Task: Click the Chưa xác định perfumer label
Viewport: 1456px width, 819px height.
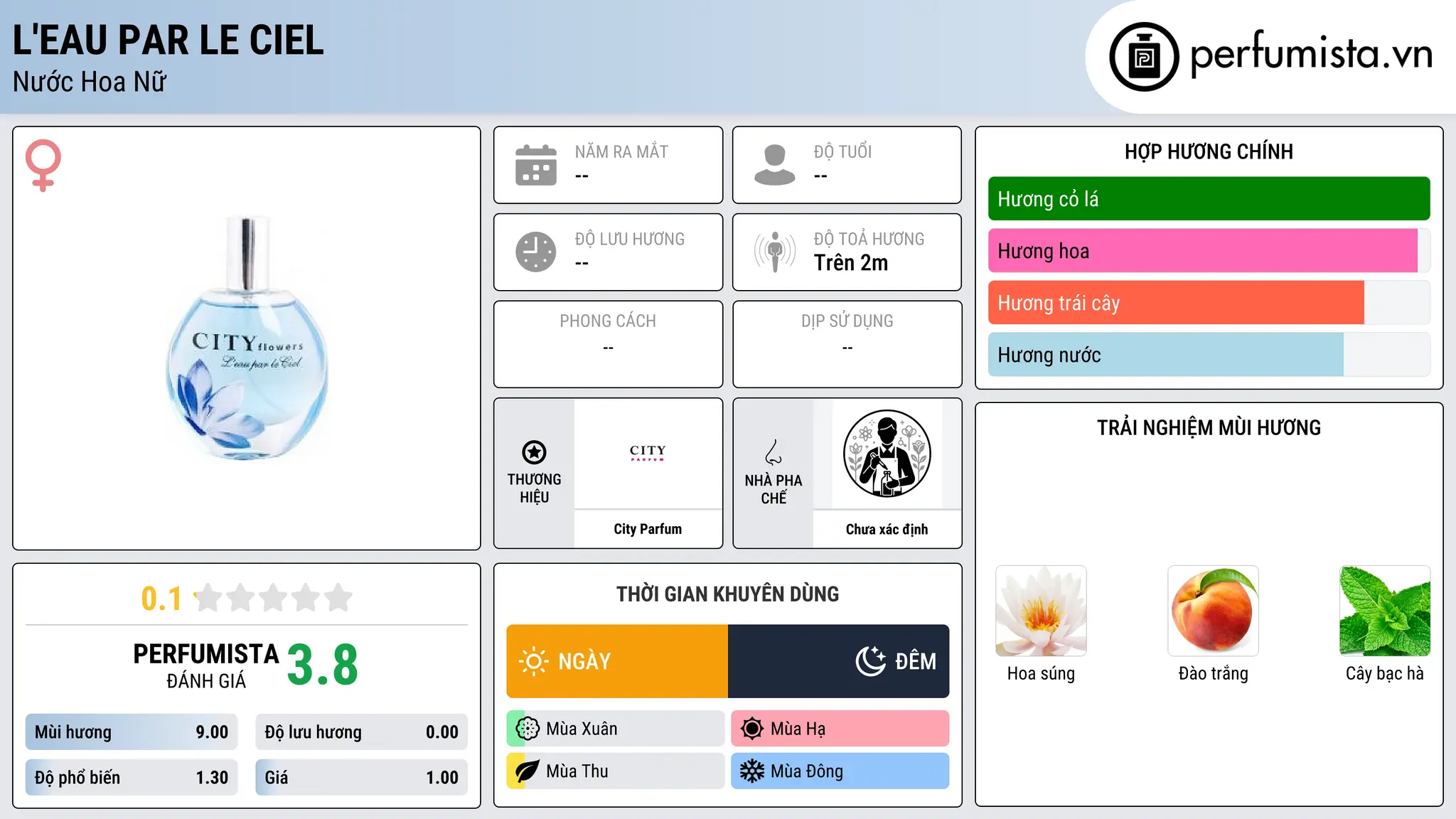Action: [887, 529]
